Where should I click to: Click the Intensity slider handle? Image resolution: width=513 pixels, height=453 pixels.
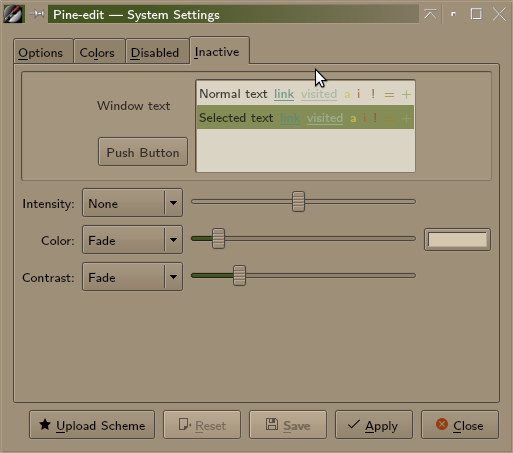pos(298,202)
